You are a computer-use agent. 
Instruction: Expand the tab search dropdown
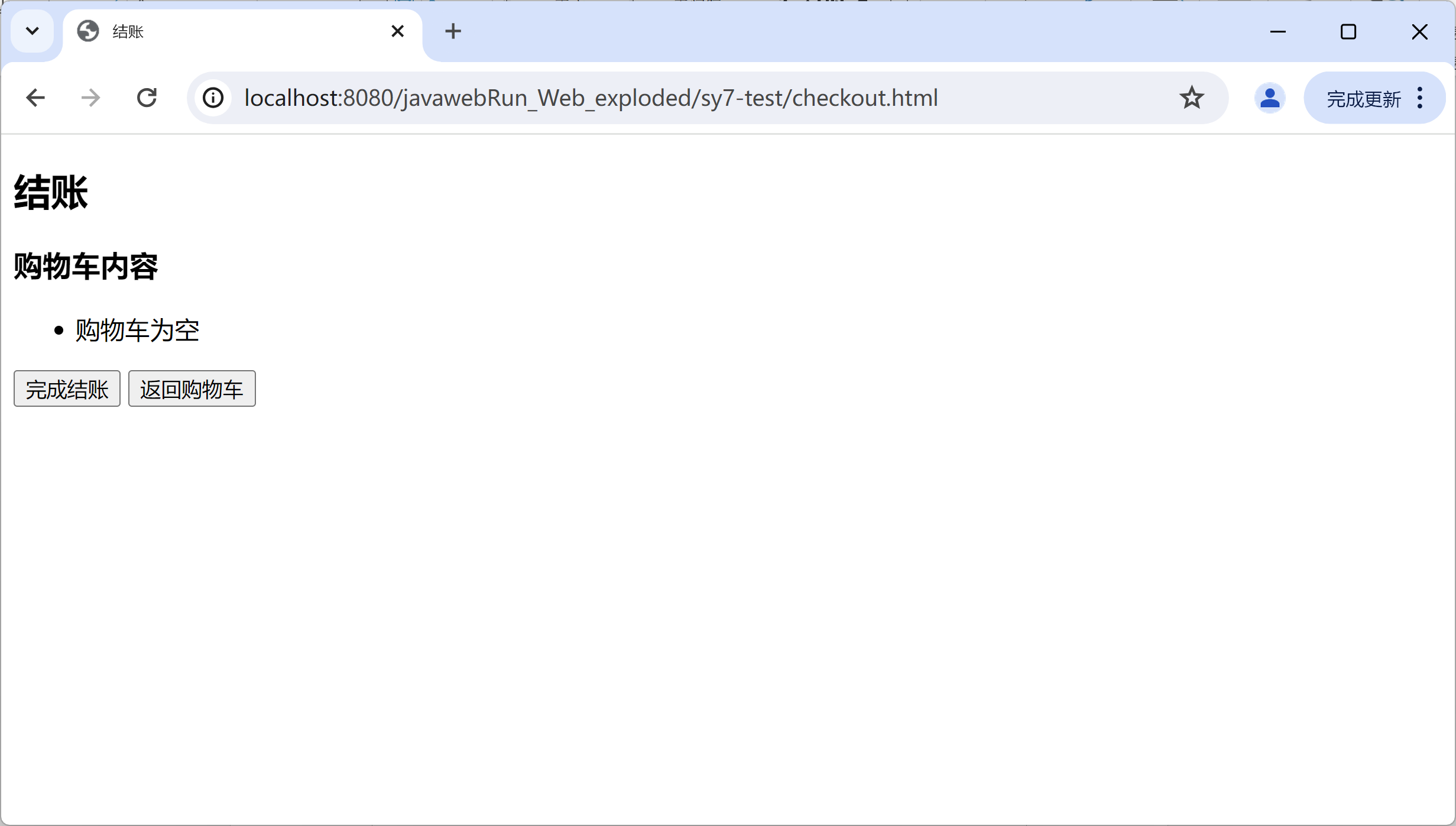[x=33, y=31]
